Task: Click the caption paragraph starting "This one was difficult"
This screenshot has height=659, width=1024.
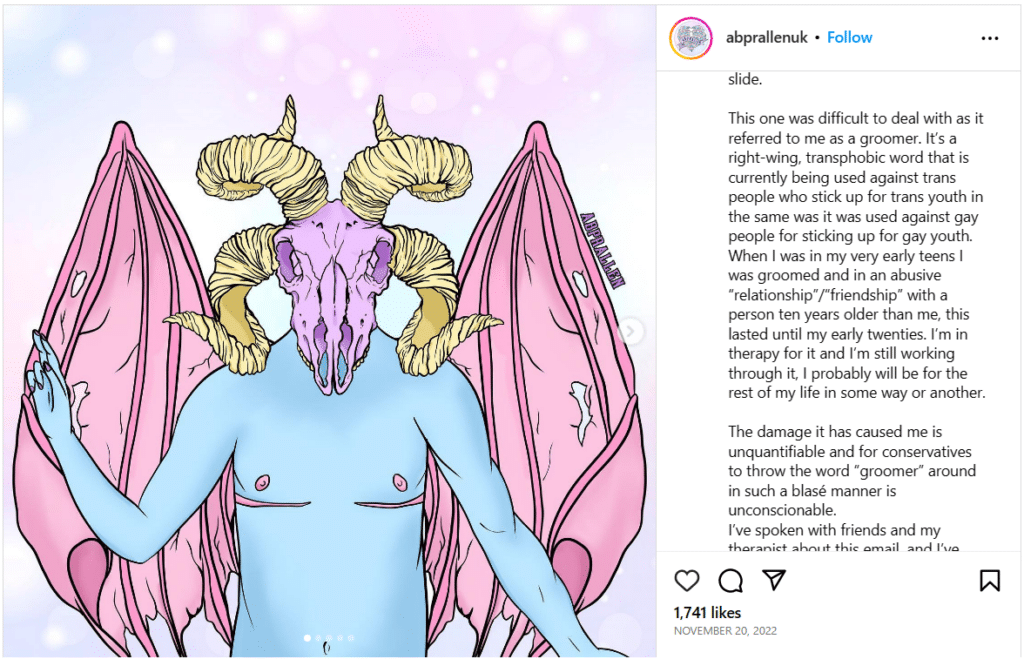Action: tap(856, 255)
